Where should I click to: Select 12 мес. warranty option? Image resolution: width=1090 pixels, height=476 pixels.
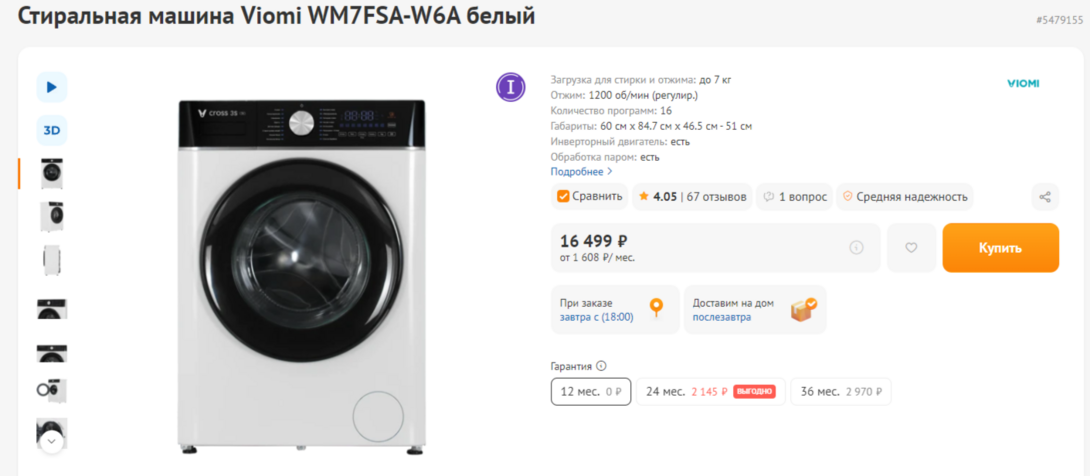[x=590, y=392]
